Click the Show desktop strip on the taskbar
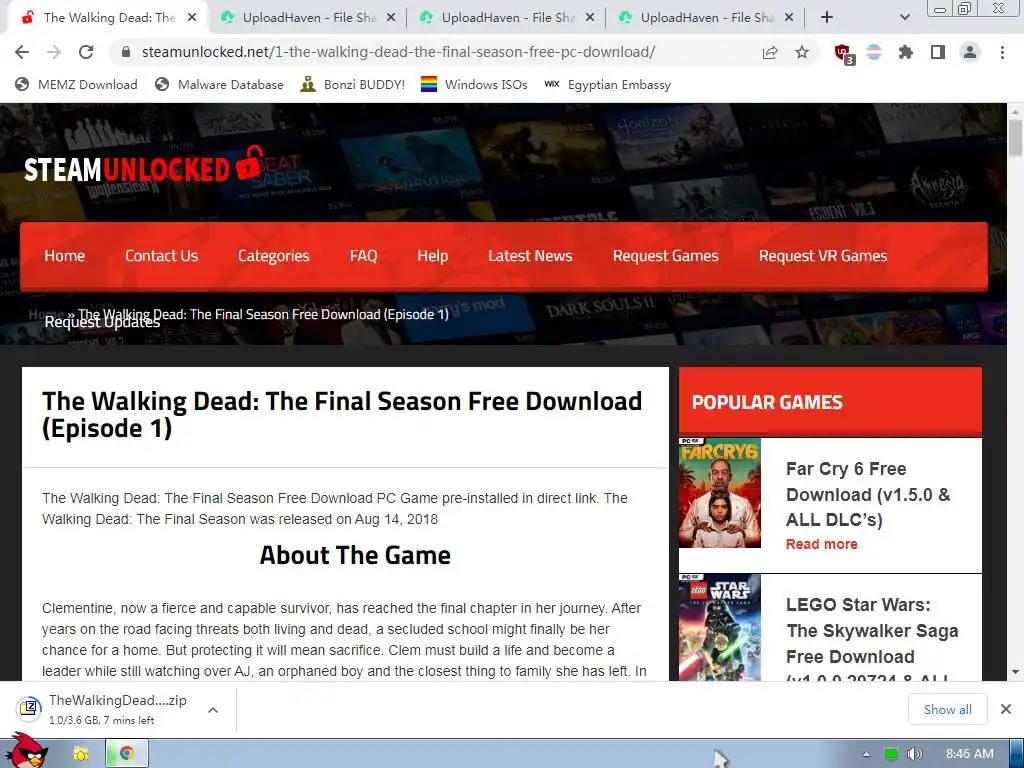The image size is (1024, 768). [x=1017, y=754]
